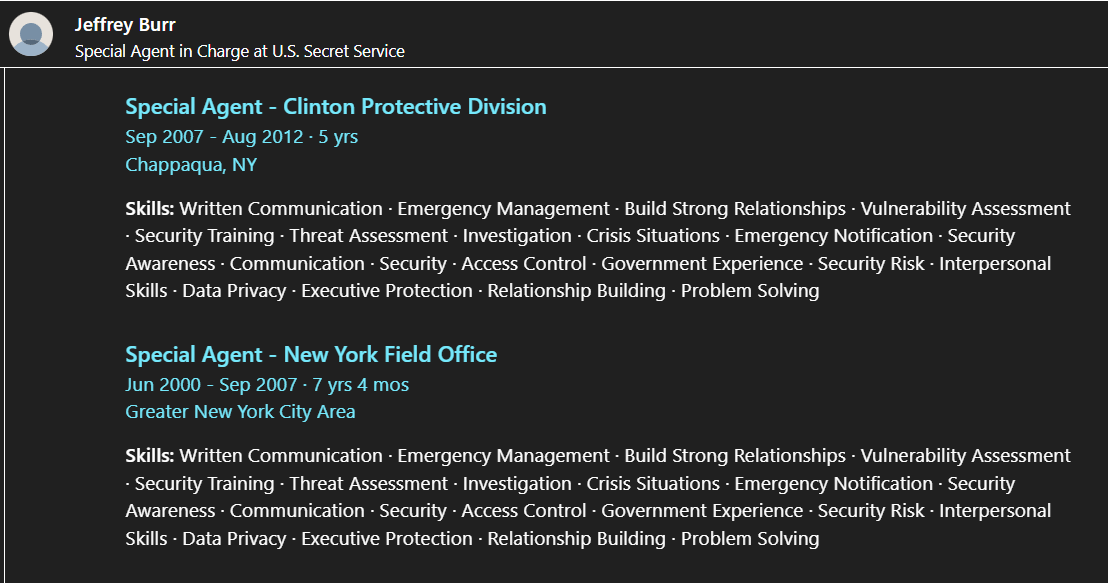
Task: Open the Jeffrey Burr name link
Action: 125,25
